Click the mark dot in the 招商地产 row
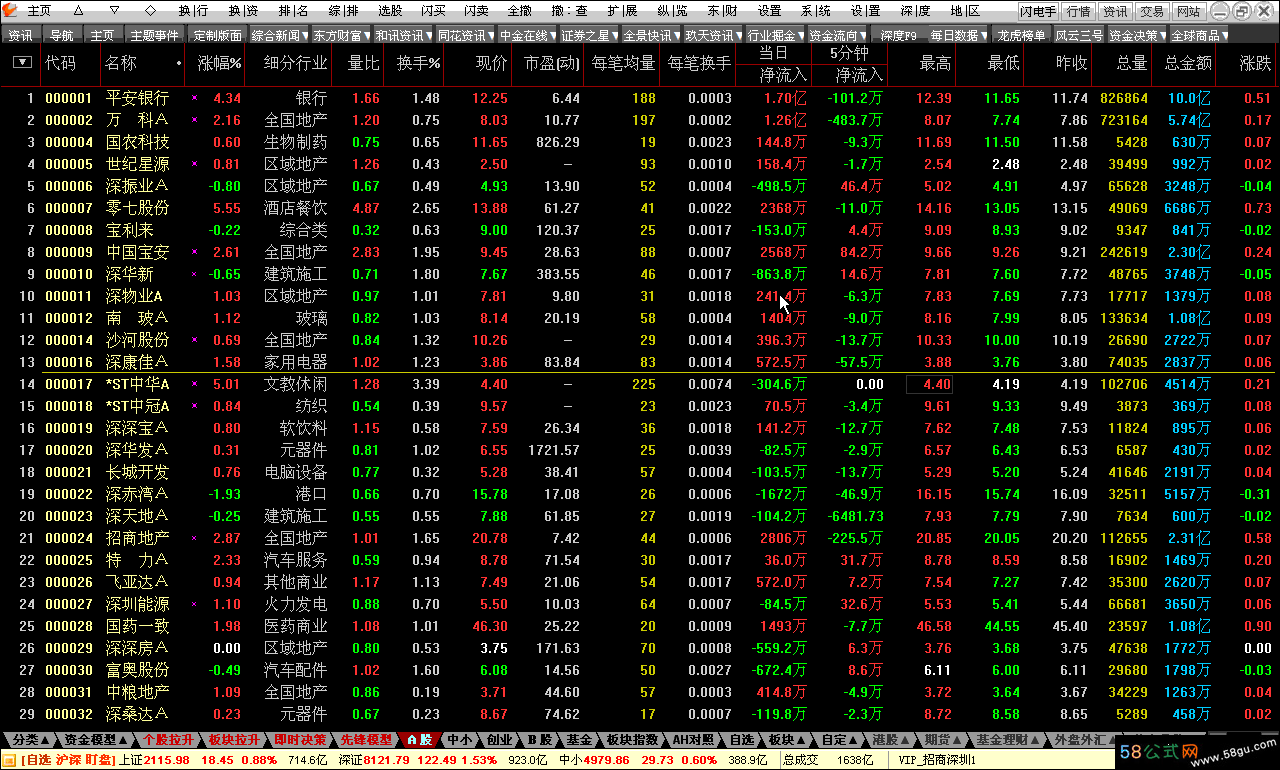 [x=194, y=539]
